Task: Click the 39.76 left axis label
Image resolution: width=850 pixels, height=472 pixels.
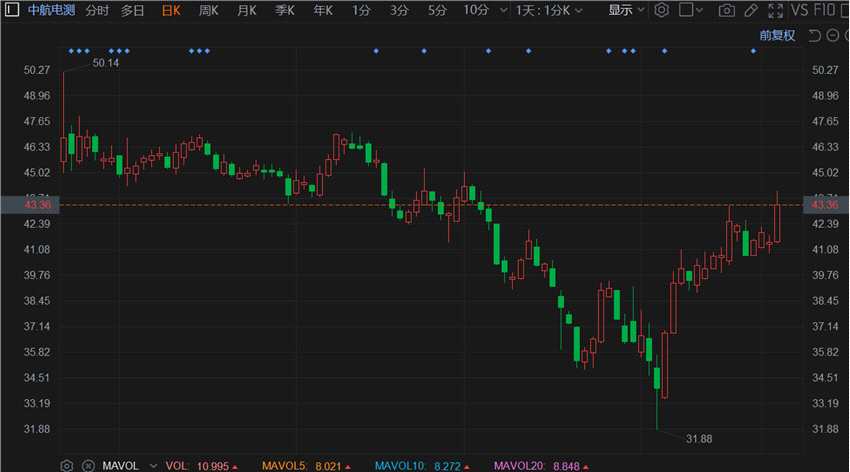Action: tap(37, 275)
